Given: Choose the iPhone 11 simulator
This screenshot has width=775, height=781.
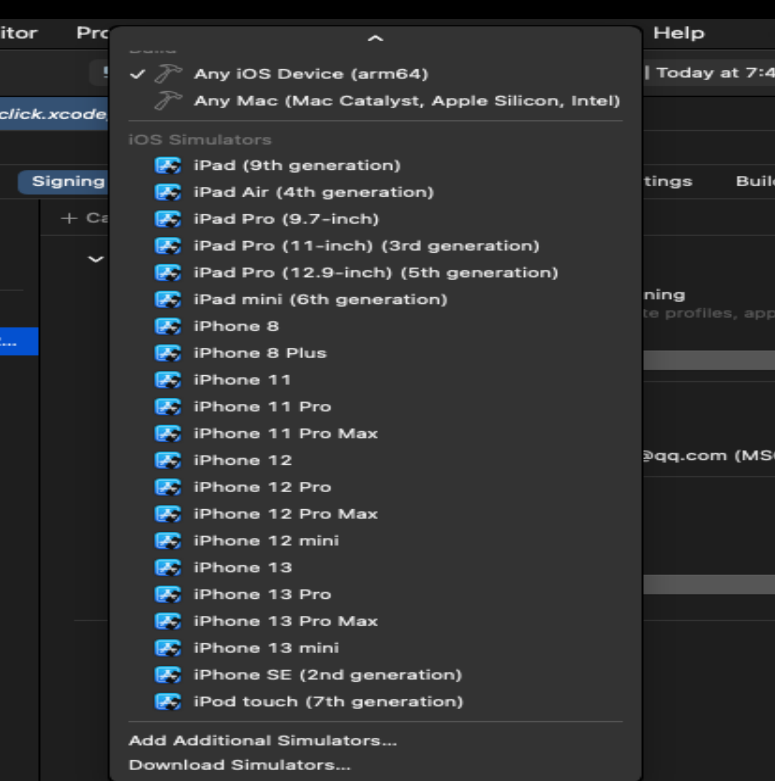Looking at the screenshot, I should coord(376,380).
